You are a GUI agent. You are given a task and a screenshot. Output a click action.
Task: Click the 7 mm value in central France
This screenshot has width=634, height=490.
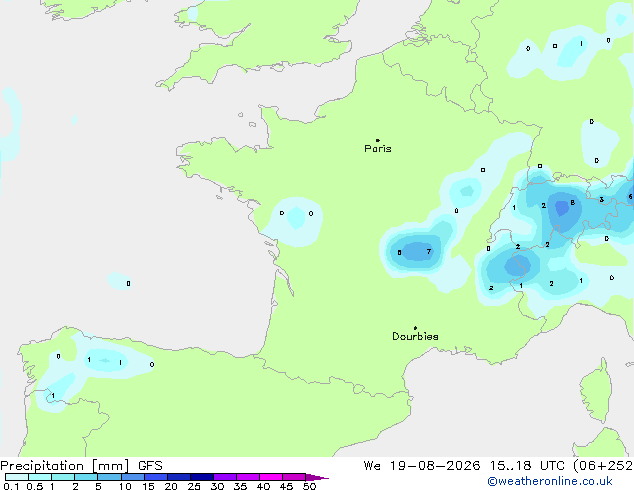(429, 251)
